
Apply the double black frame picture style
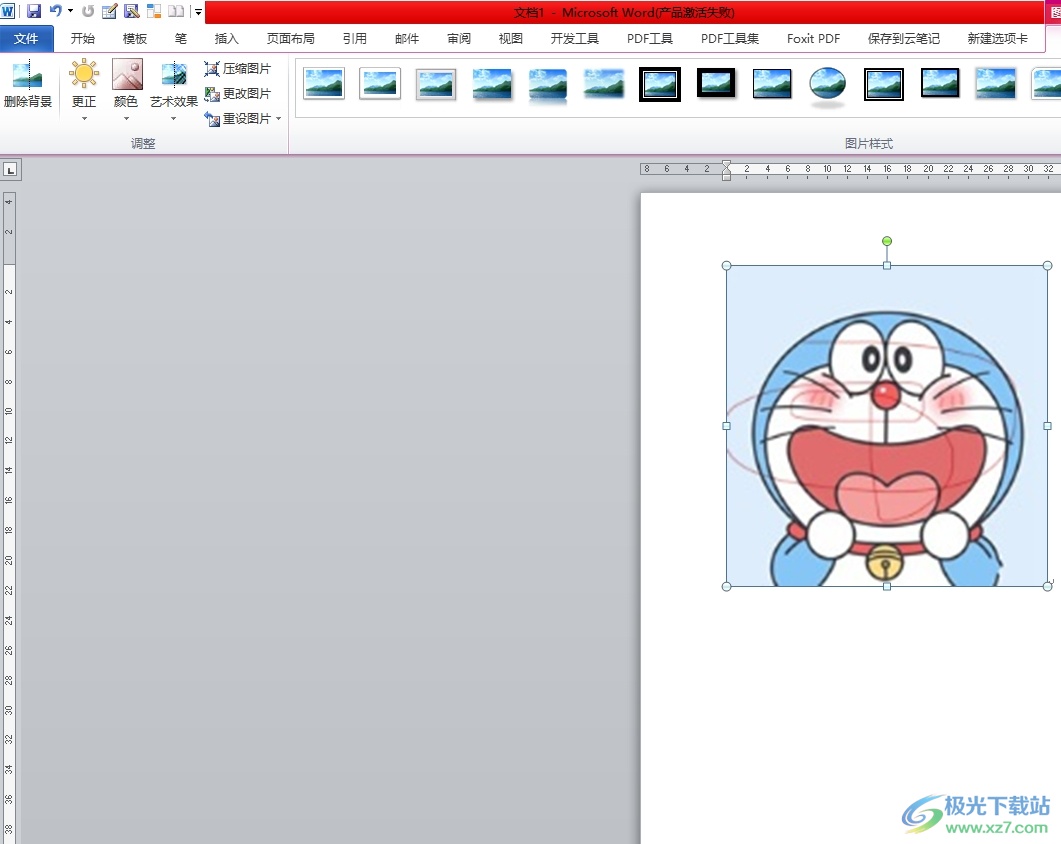coord(660,84)
